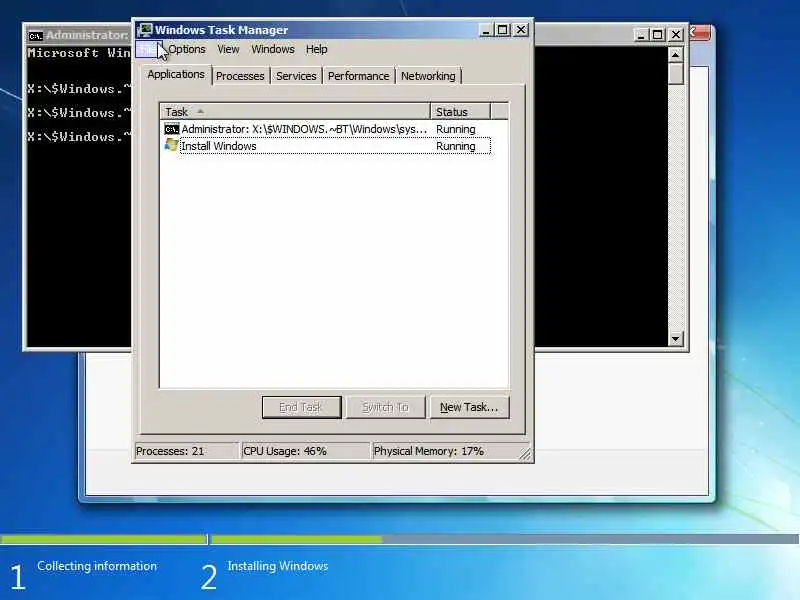Click the Switch To button

pyautogui.click(x=386, y=407)
